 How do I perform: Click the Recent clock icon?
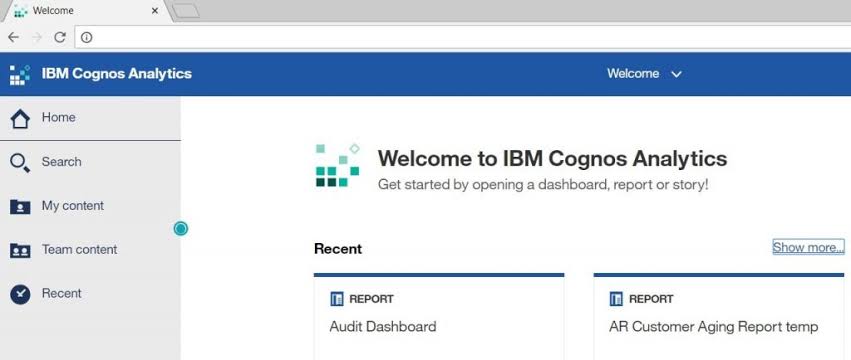20,294
